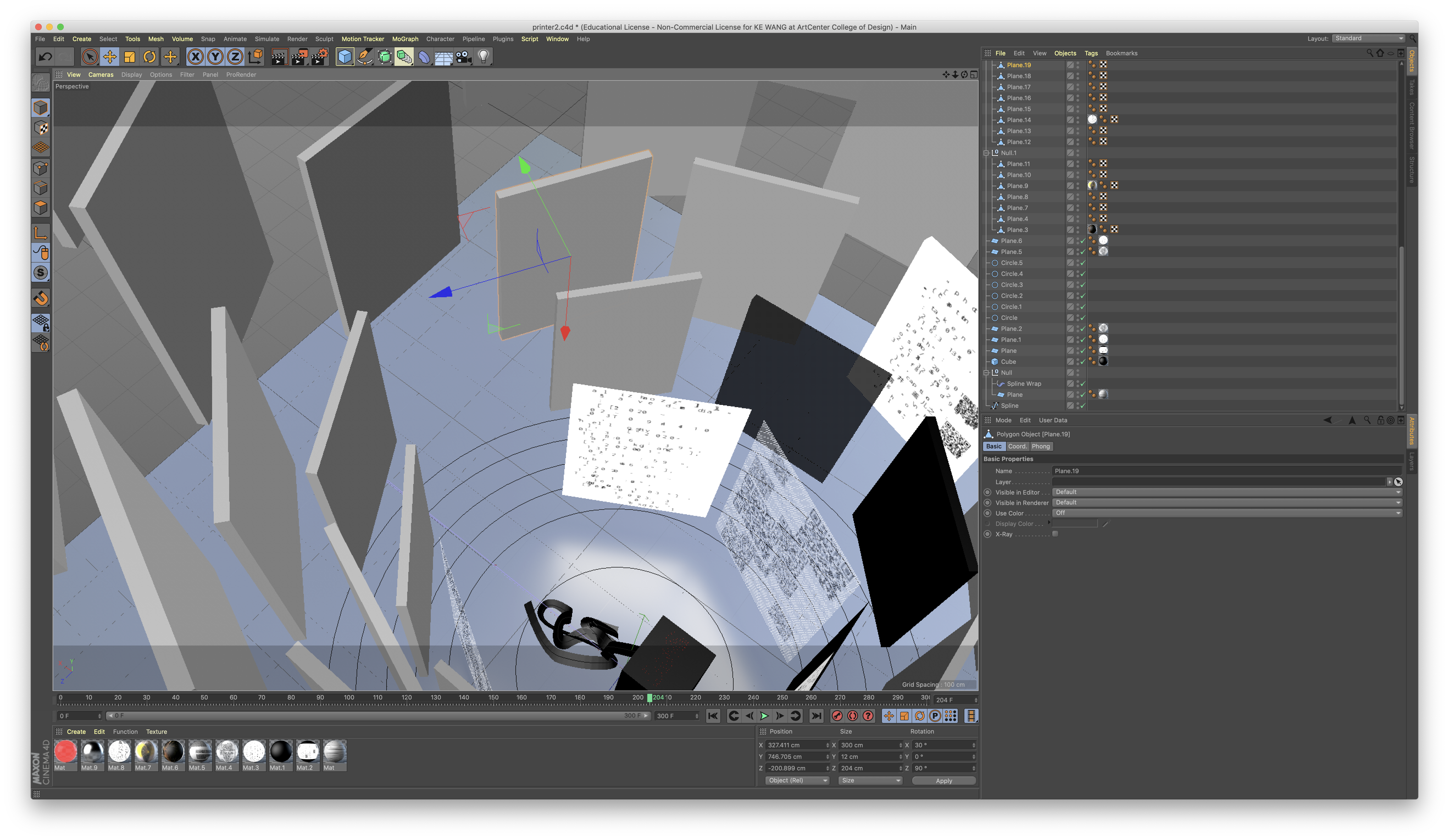Click the Apply button
The image size is (1449, 840).
pos(943,781)
